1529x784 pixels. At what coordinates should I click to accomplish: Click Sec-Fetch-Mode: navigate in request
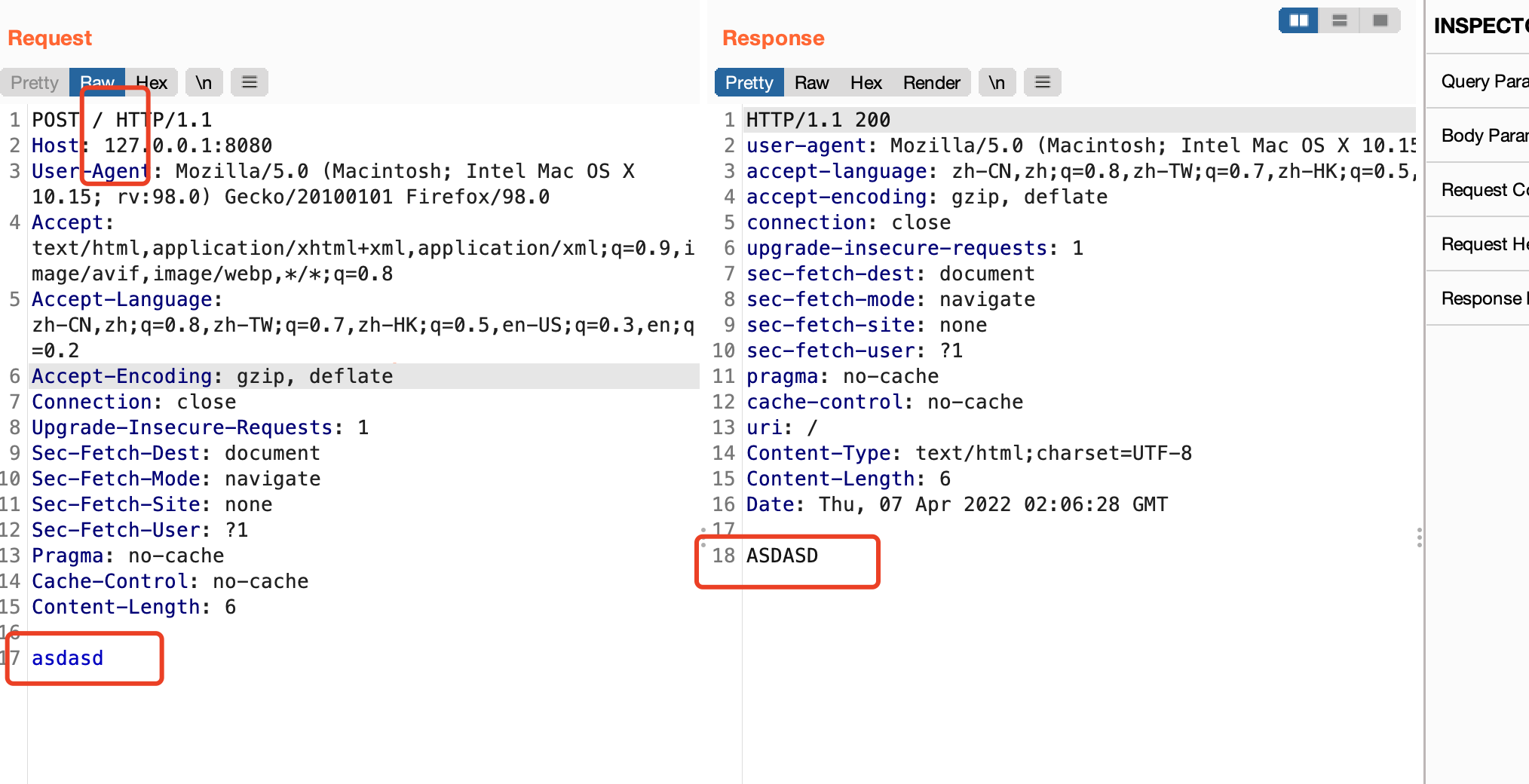point(176,479)
